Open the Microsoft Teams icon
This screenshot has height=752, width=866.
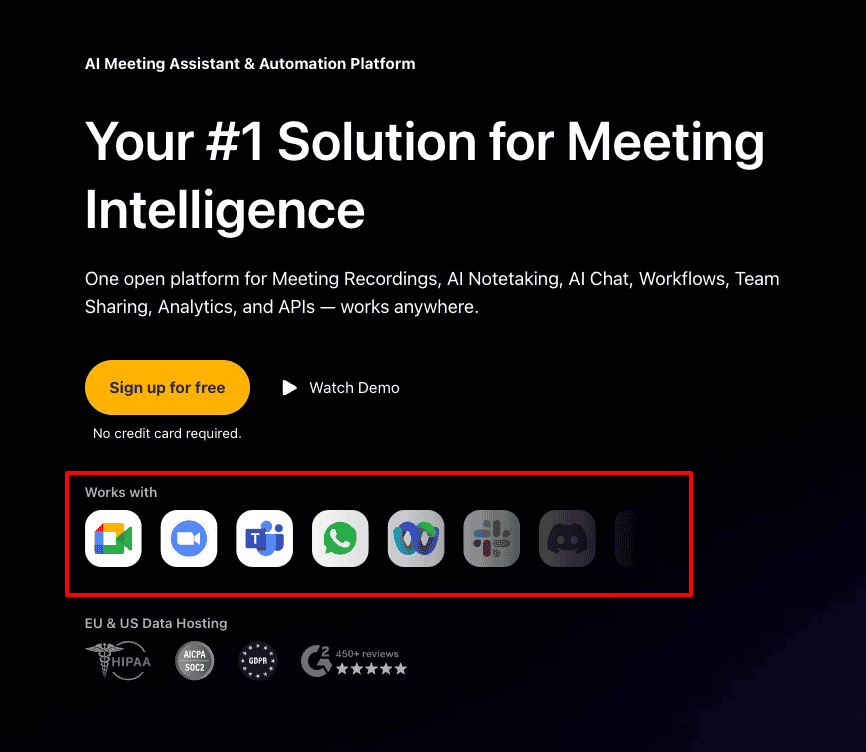tap(265, 538)
